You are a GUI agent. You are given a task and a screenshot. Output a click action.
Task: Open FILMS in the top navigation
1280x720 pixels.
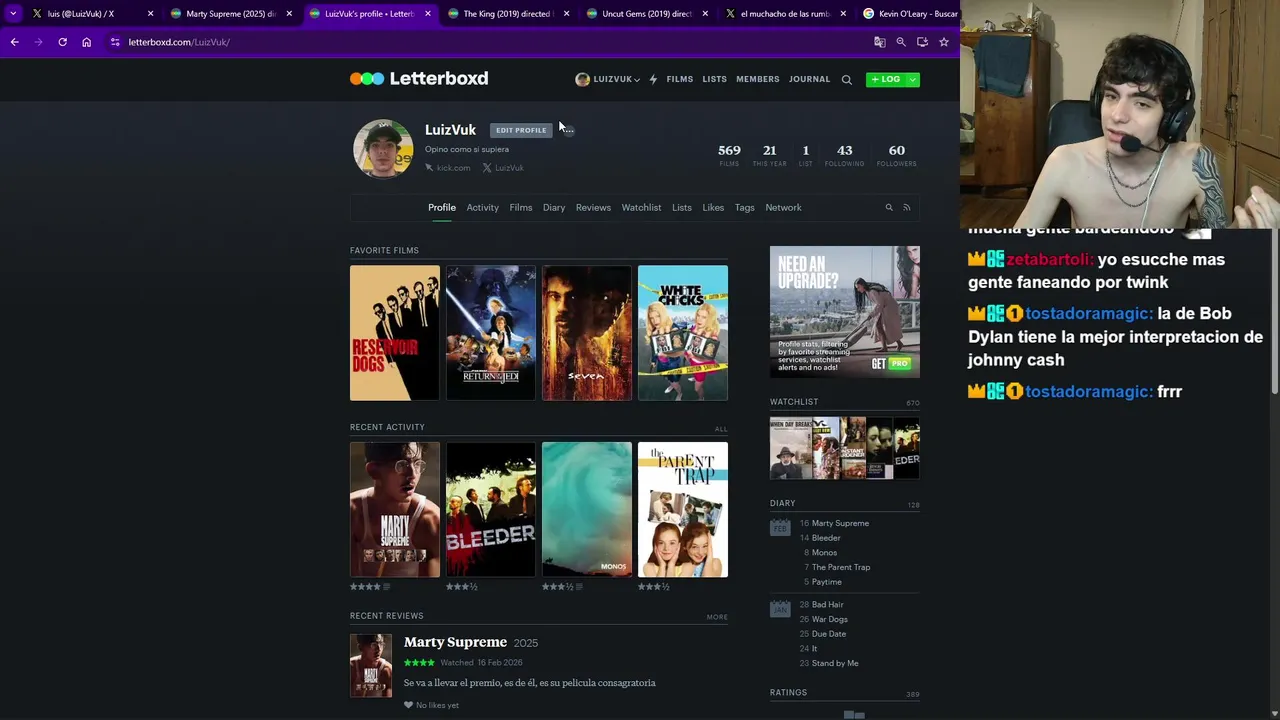pyautogui.click(x=680, y=79)
